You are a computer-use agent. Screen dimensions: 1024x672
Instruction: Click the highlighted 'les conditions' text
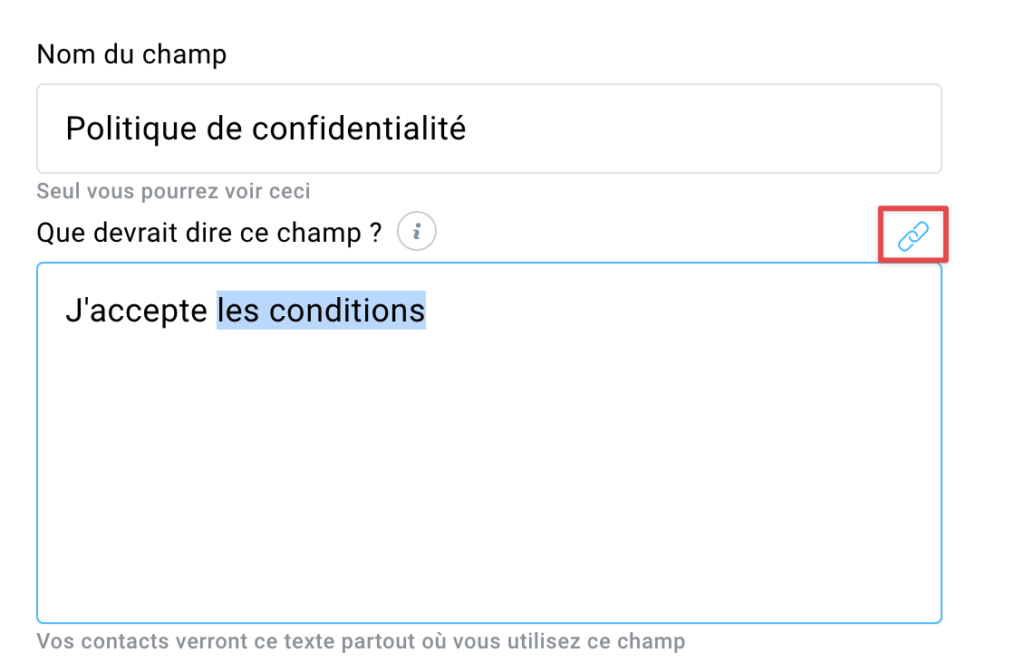[321, 310]
